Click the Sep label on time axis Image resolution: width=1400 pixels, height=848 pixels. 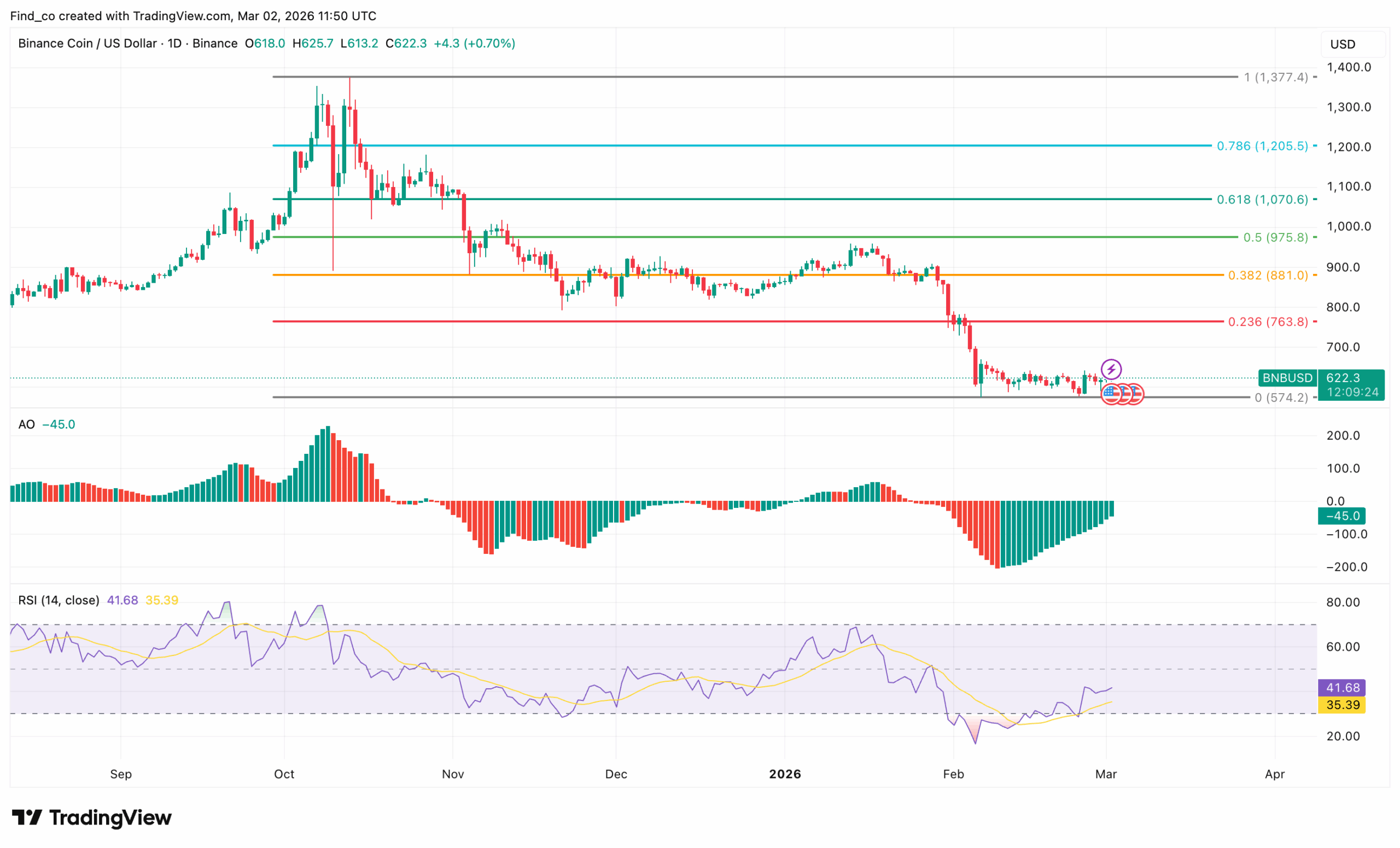click(x=121, y=774)
